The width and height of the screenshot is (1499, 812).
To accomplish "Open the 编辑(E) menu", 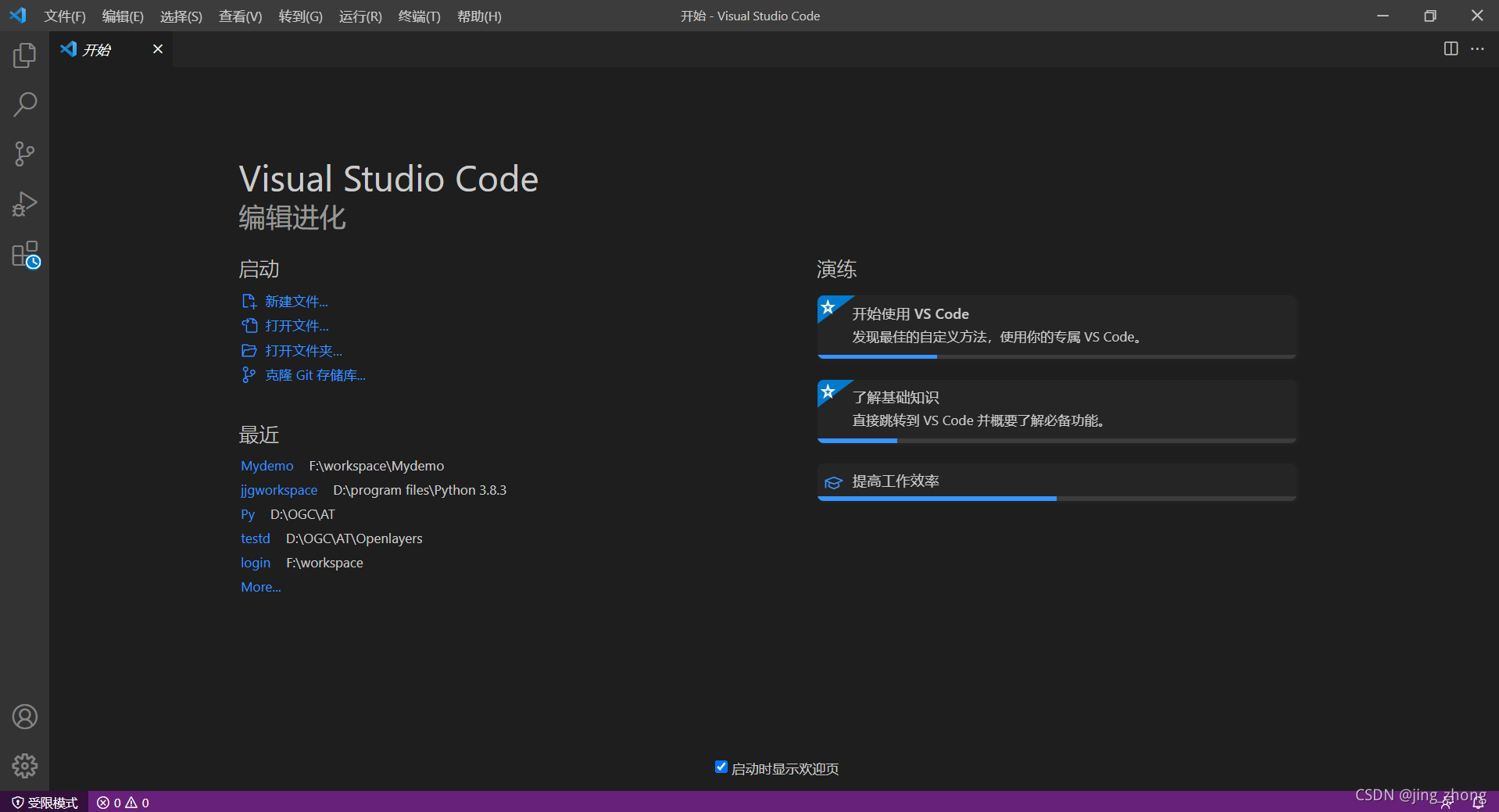I will point(123,16).
